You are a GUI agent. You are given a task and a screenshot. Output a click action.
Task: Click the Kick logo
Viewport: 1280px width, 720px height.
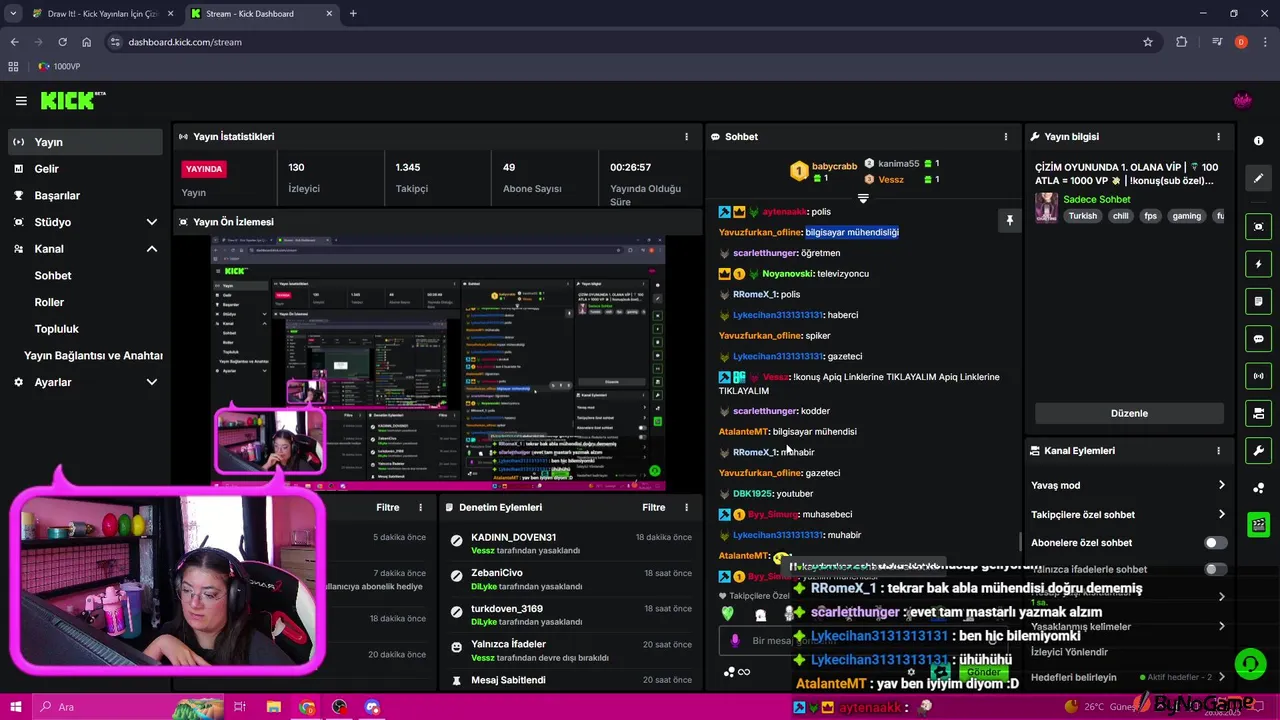(x=72, y=100)
